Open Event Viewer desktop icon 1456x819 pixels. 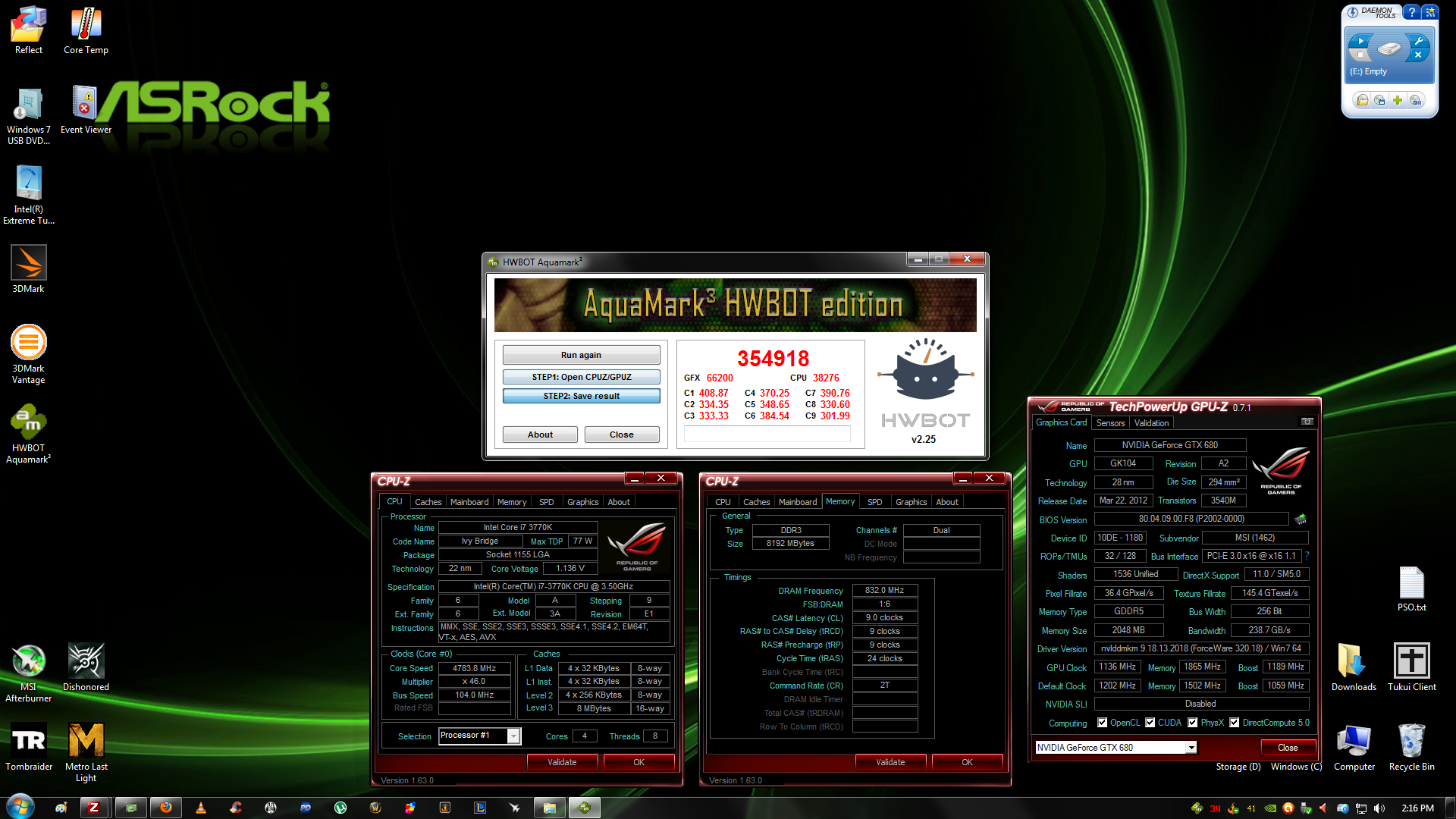pos(86,110)
